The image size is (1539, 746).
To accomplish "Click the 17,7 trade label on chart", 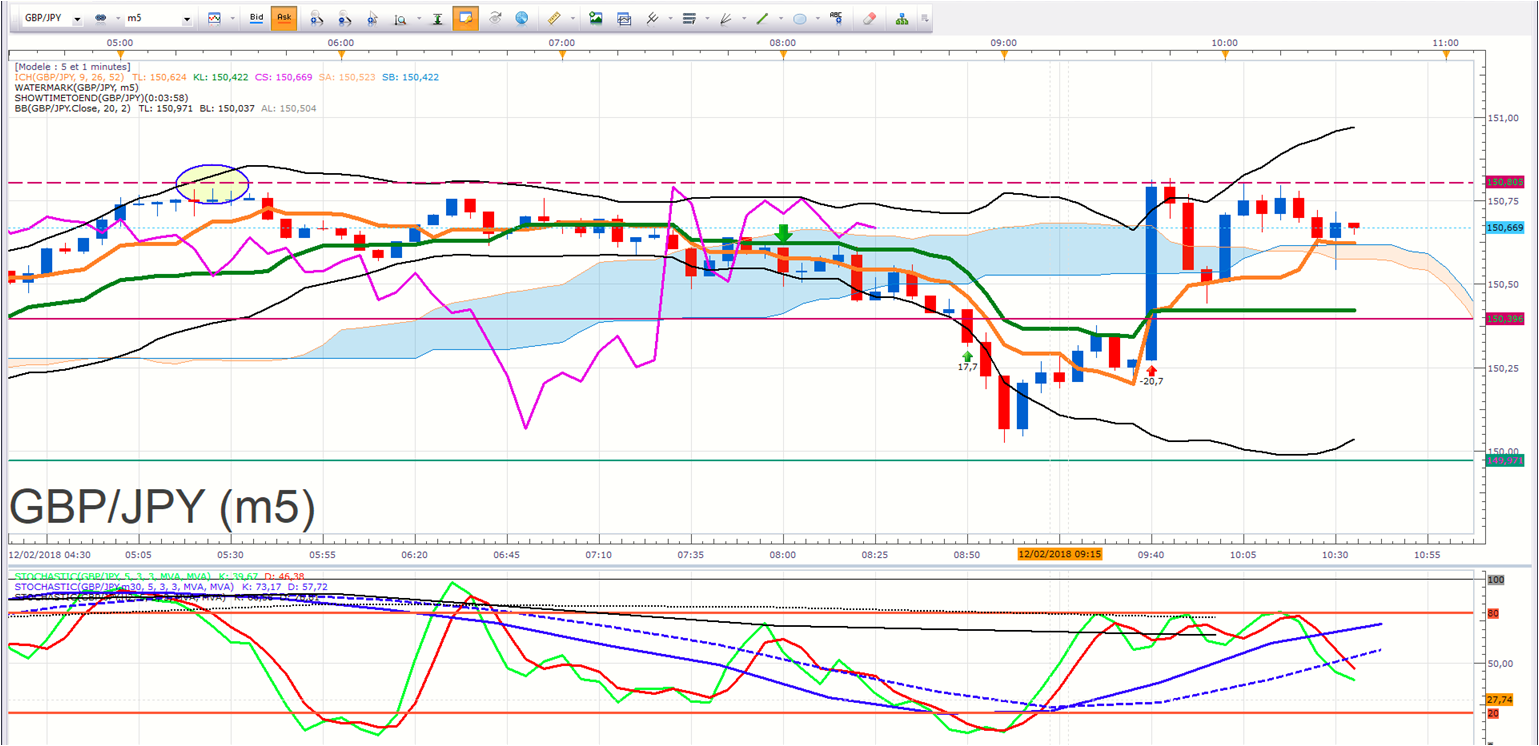I will [x=967, y=367].
